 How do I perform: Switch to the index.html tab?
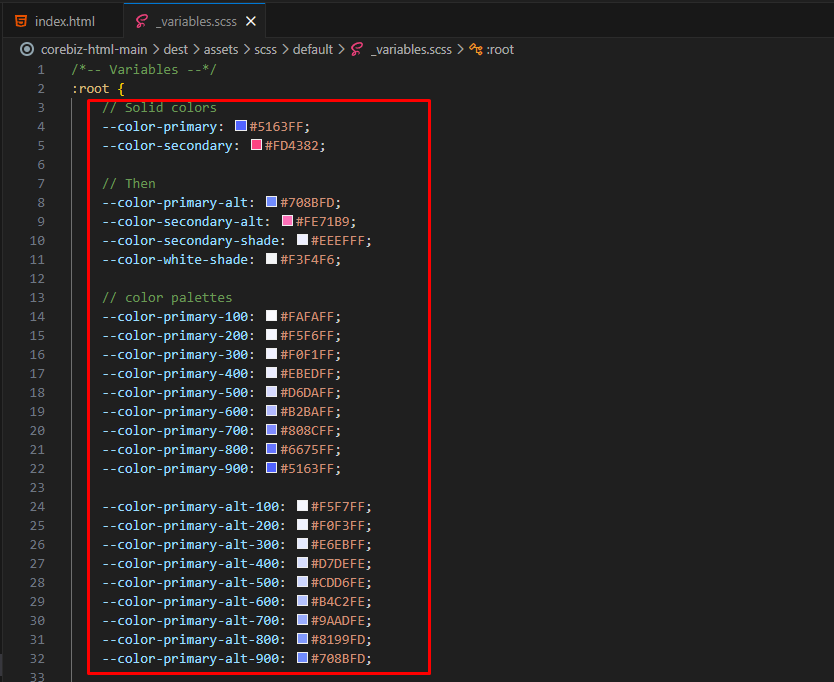point(63,21)
